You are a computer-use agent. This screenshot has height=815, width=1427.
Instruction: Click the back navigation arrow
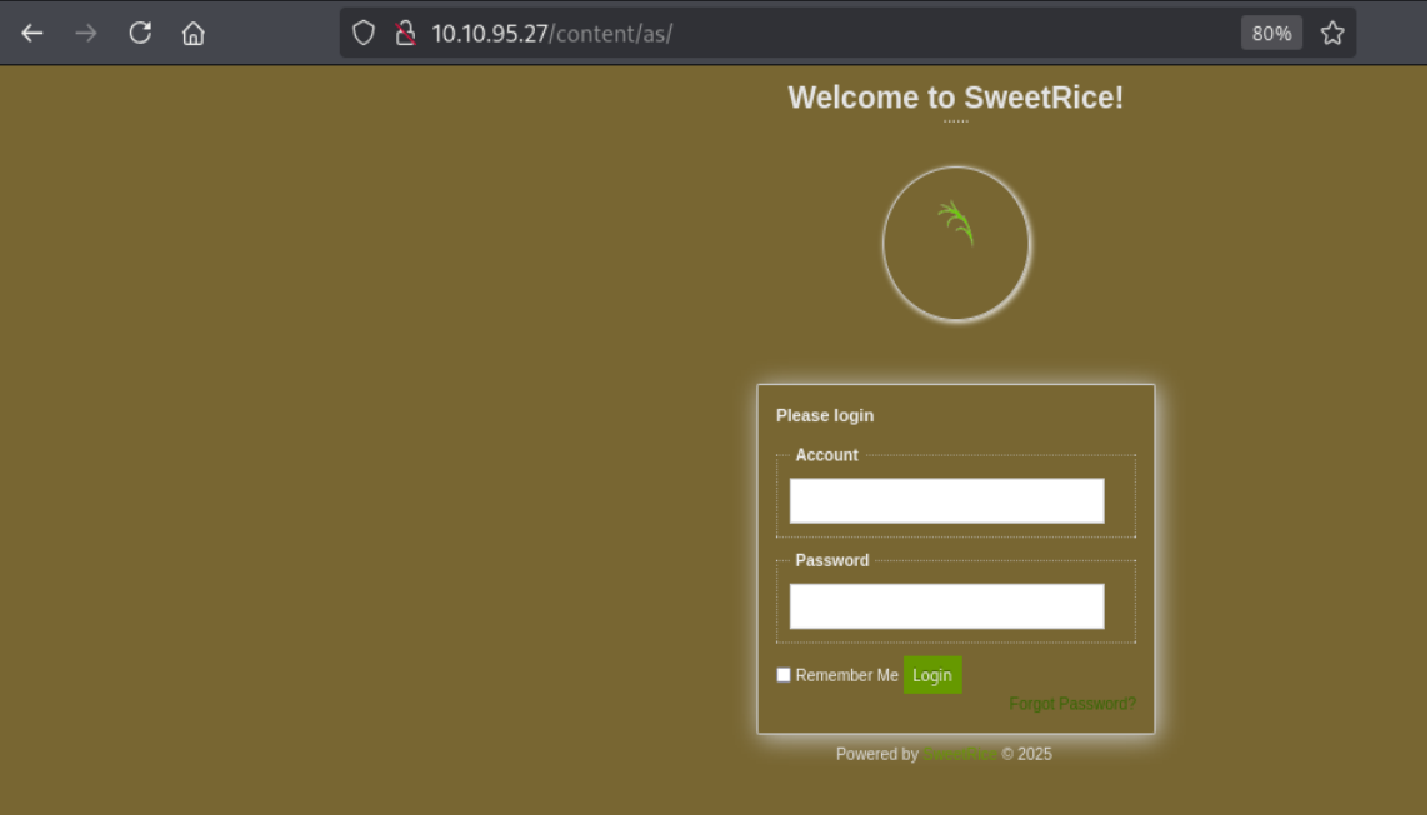(x=33, y=33)
